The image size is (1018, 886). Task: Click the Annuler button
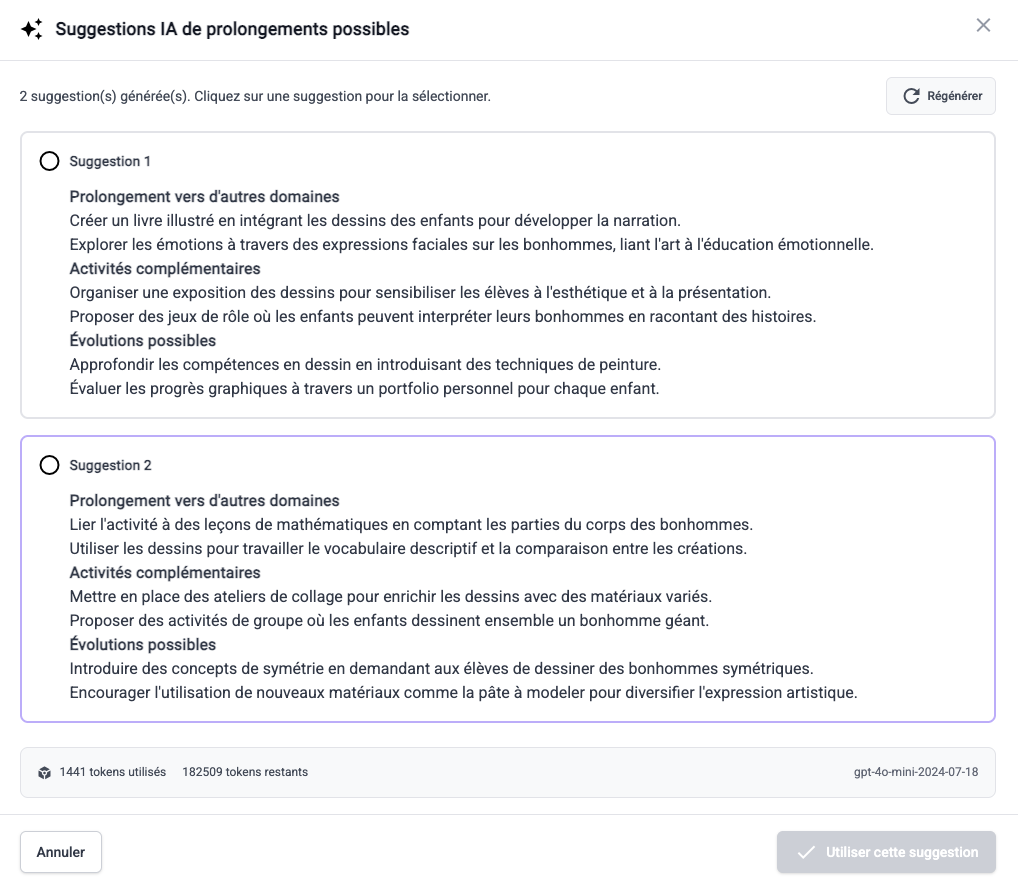coord(60,852)
